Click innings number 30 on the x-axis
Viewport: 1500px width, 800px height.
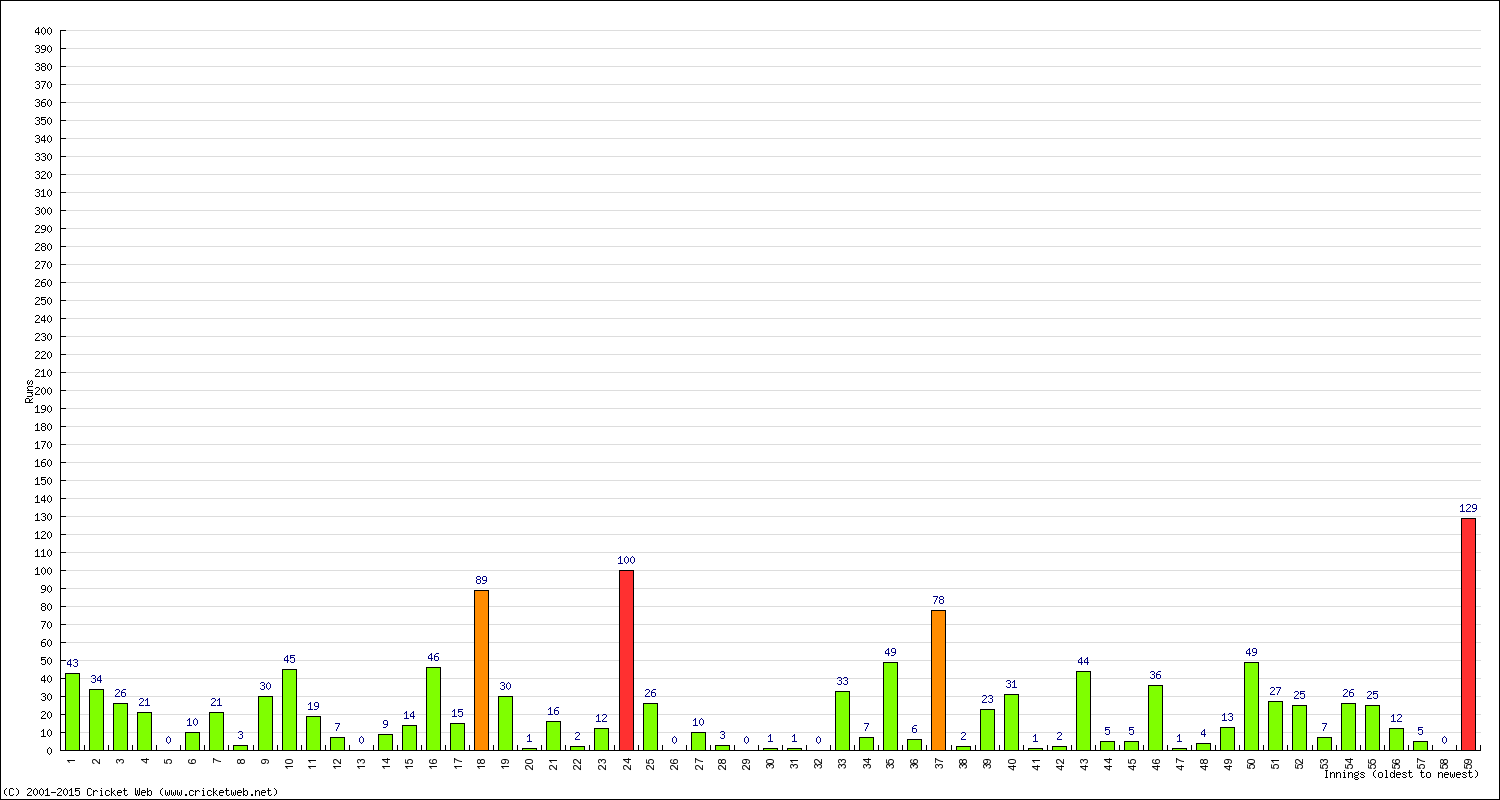770,762
